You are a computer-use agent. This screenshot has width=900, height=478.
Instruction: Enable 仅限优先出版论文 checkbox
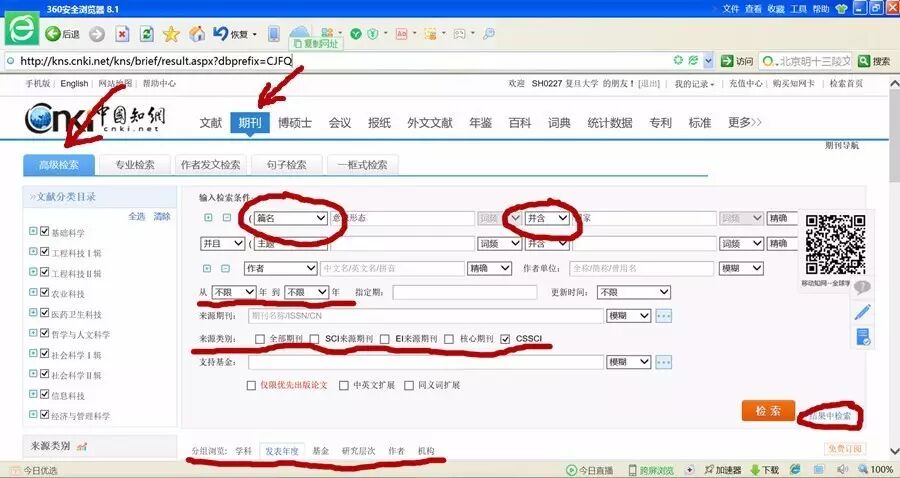pos(251,386)
